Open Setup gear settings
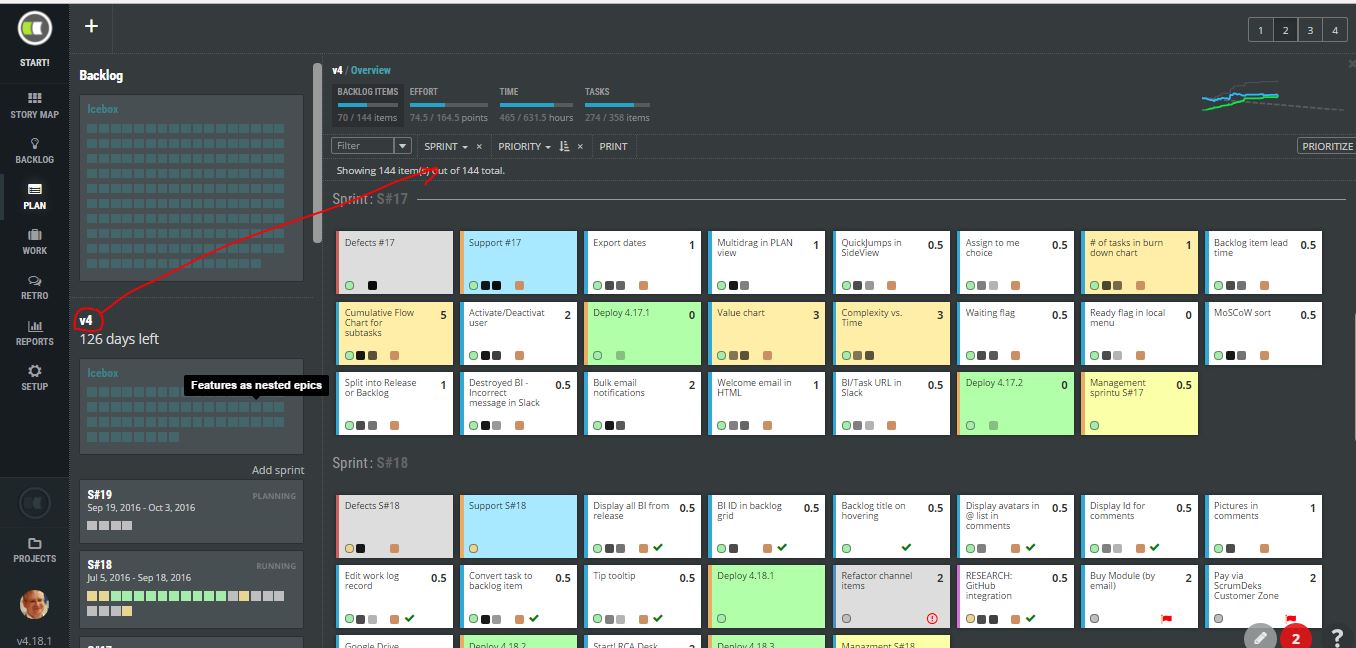This screenshot has height=648, width=1356. tap(34, 378)
